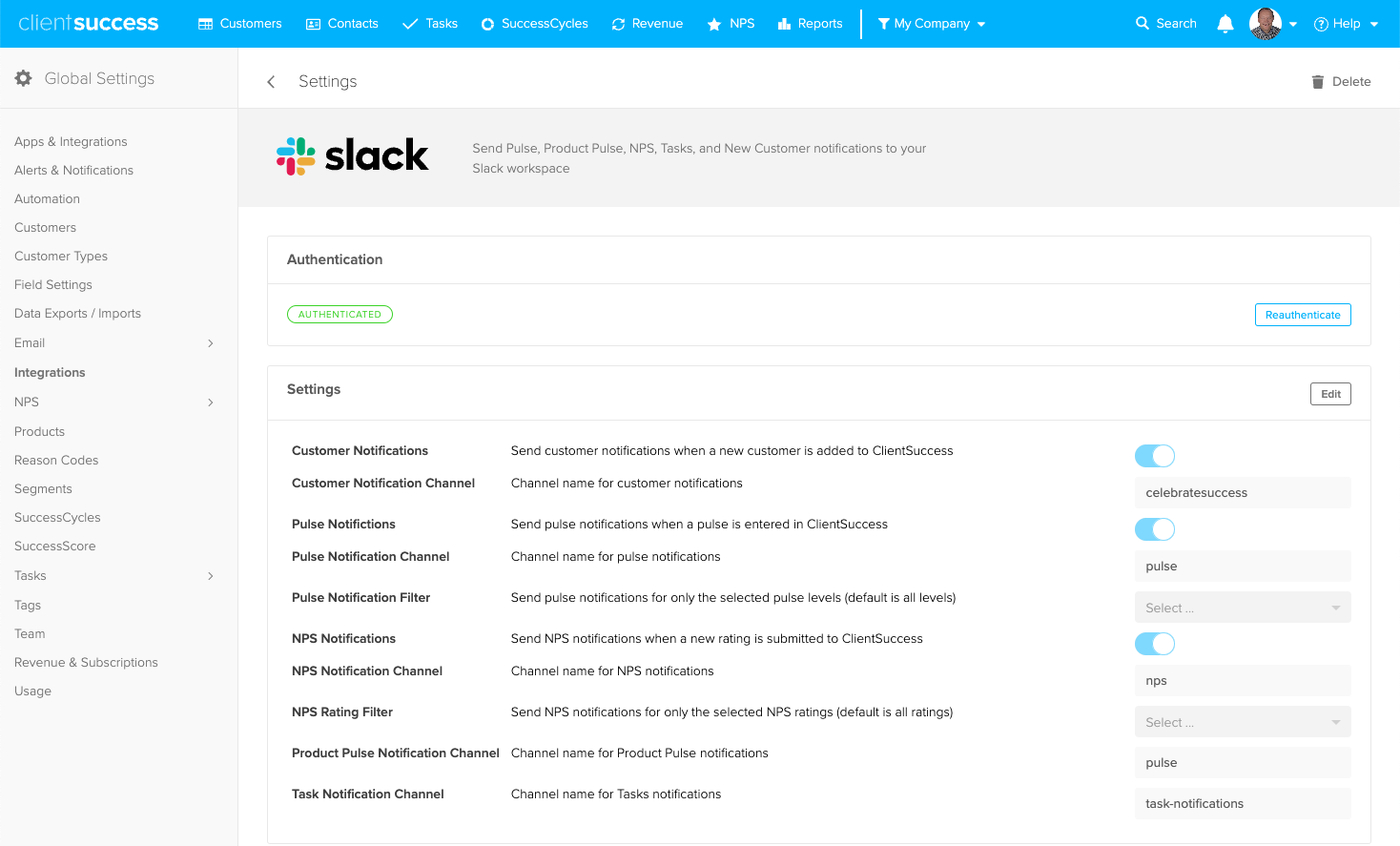Viewport: 1400px width, 846px height.
Task: Open NPS Rating Filter select dropdown
Action: (1243, 722)
